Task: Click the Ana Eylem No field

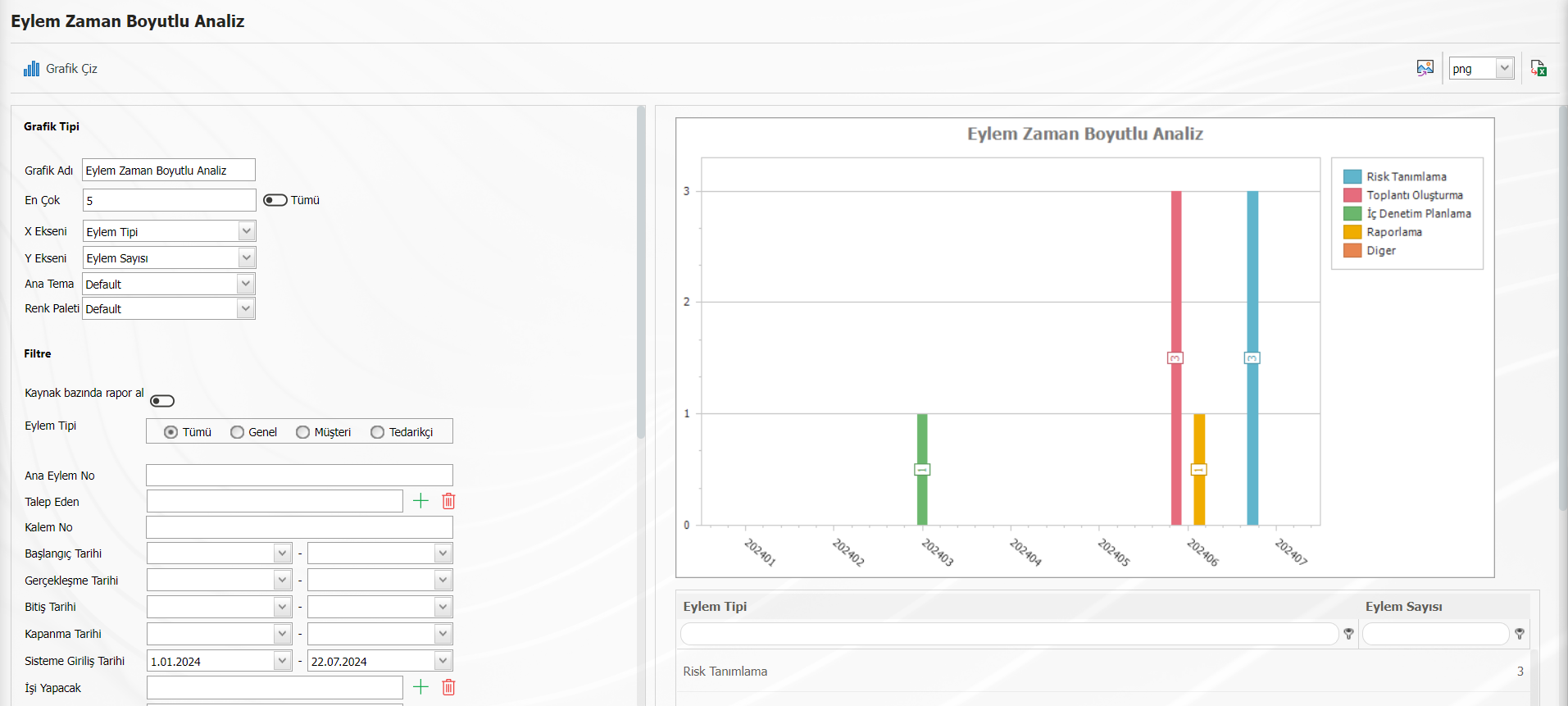Action: pyautogui.click(x=299, y=475)
